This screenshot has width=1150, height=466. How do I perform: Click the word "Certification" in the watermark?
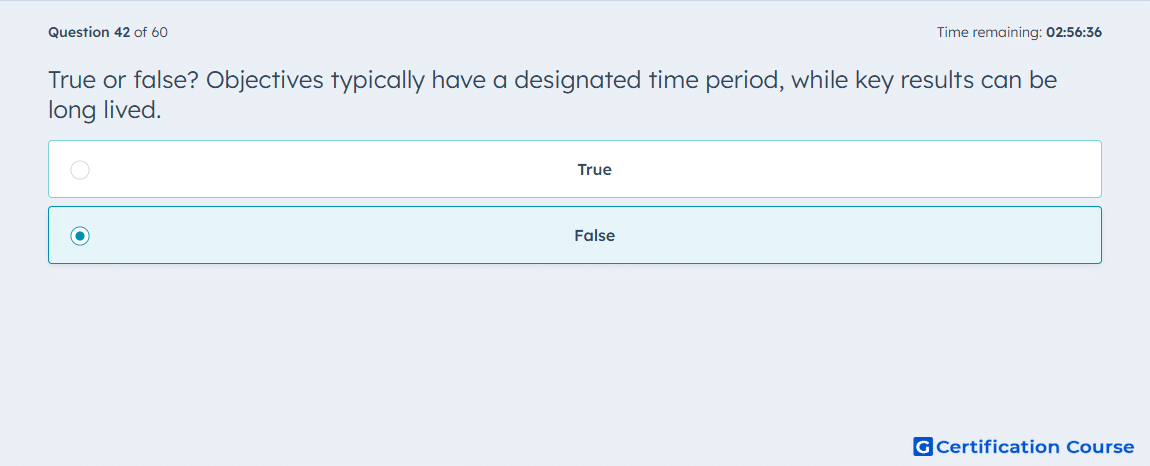pos(999,446)
